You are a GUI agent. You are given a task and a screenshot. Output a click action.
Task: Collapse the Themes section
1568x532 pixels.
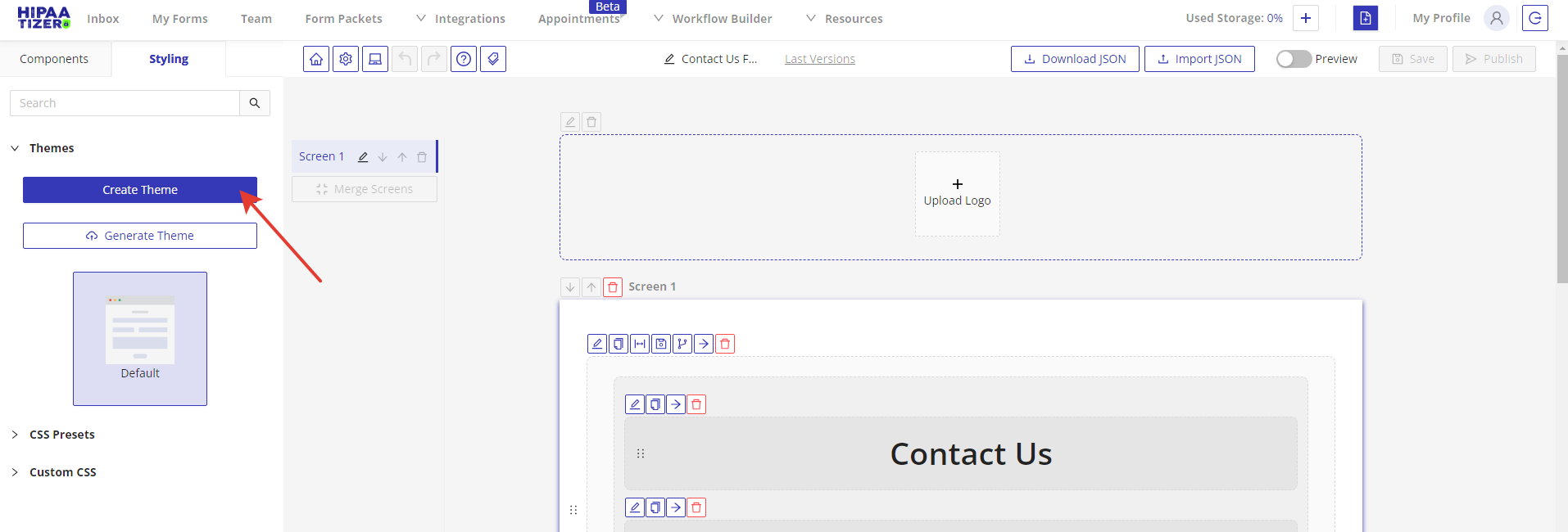tap(15, 148)
